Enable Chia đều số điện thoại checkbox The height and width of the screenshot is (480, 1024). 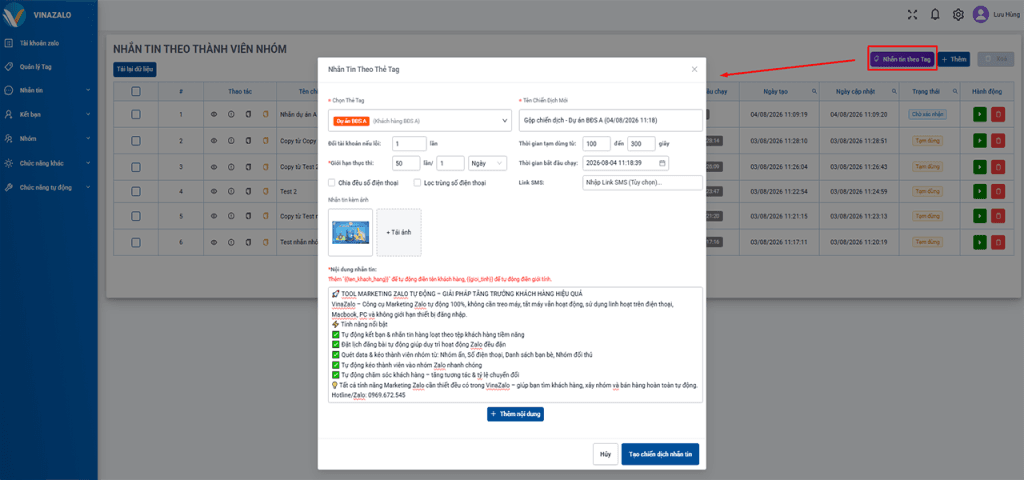pyautogui.click(x=332, y=183)
